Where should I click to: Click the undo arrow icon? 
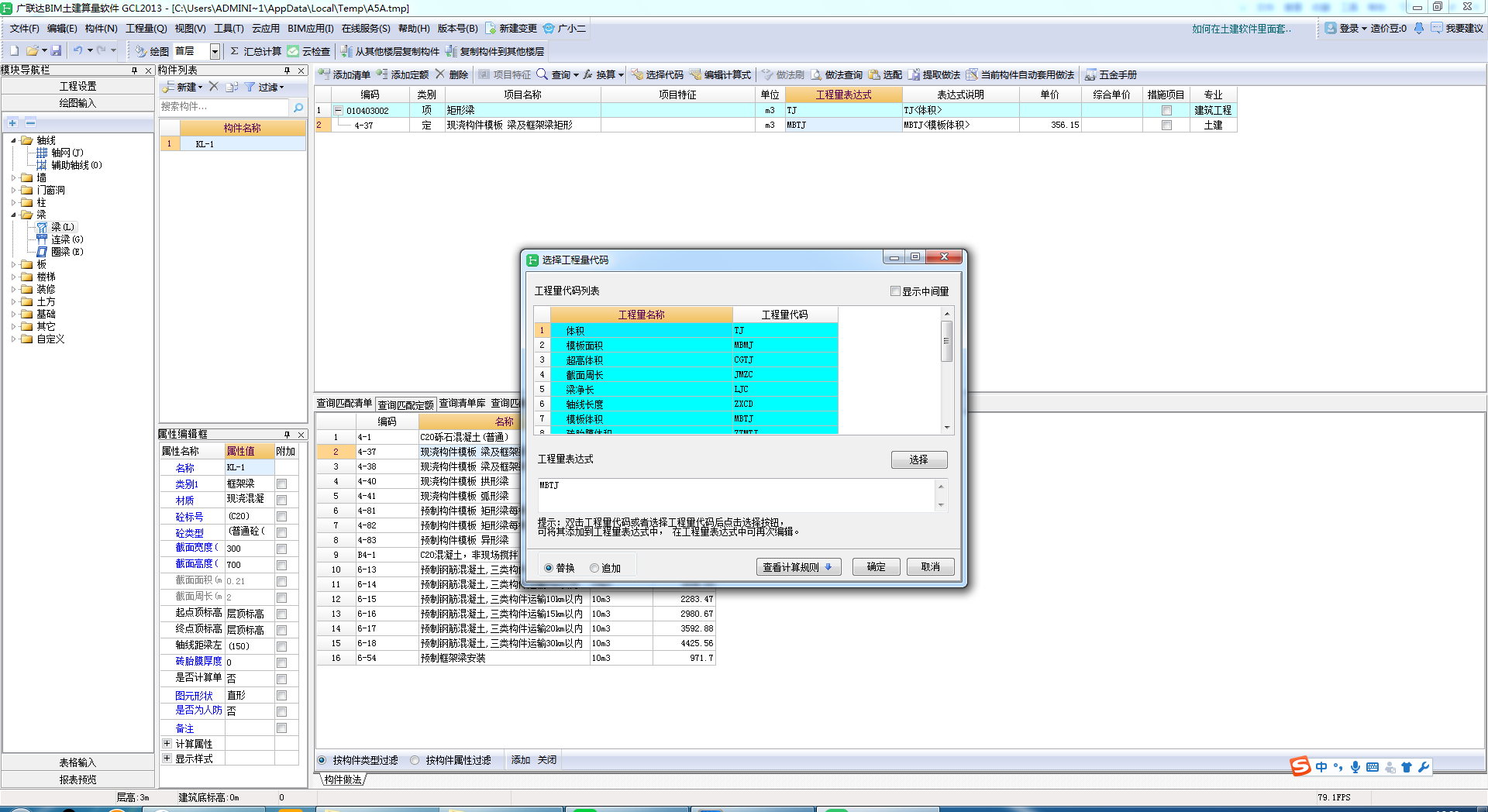coord(77,51)
